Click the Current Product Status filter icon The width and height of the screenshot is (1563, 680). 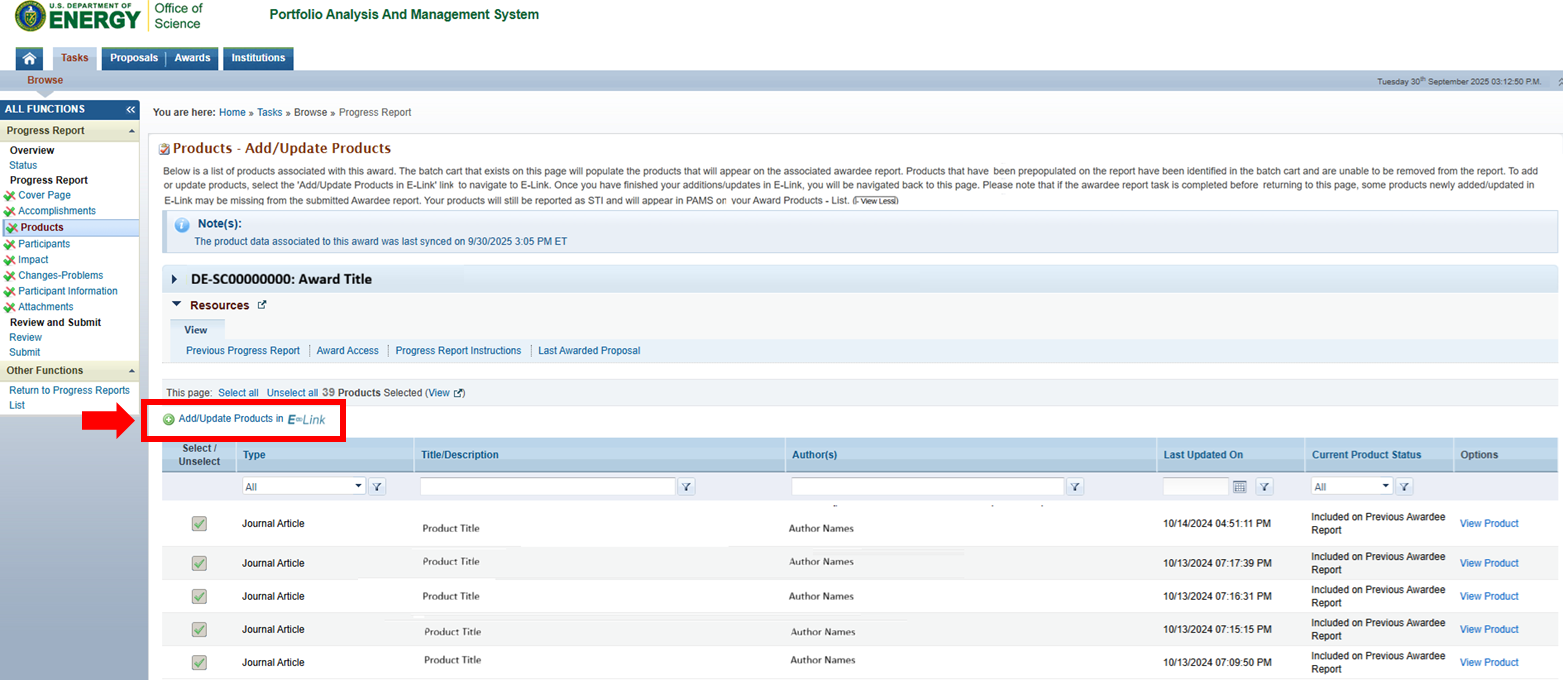coord(1404,487)
